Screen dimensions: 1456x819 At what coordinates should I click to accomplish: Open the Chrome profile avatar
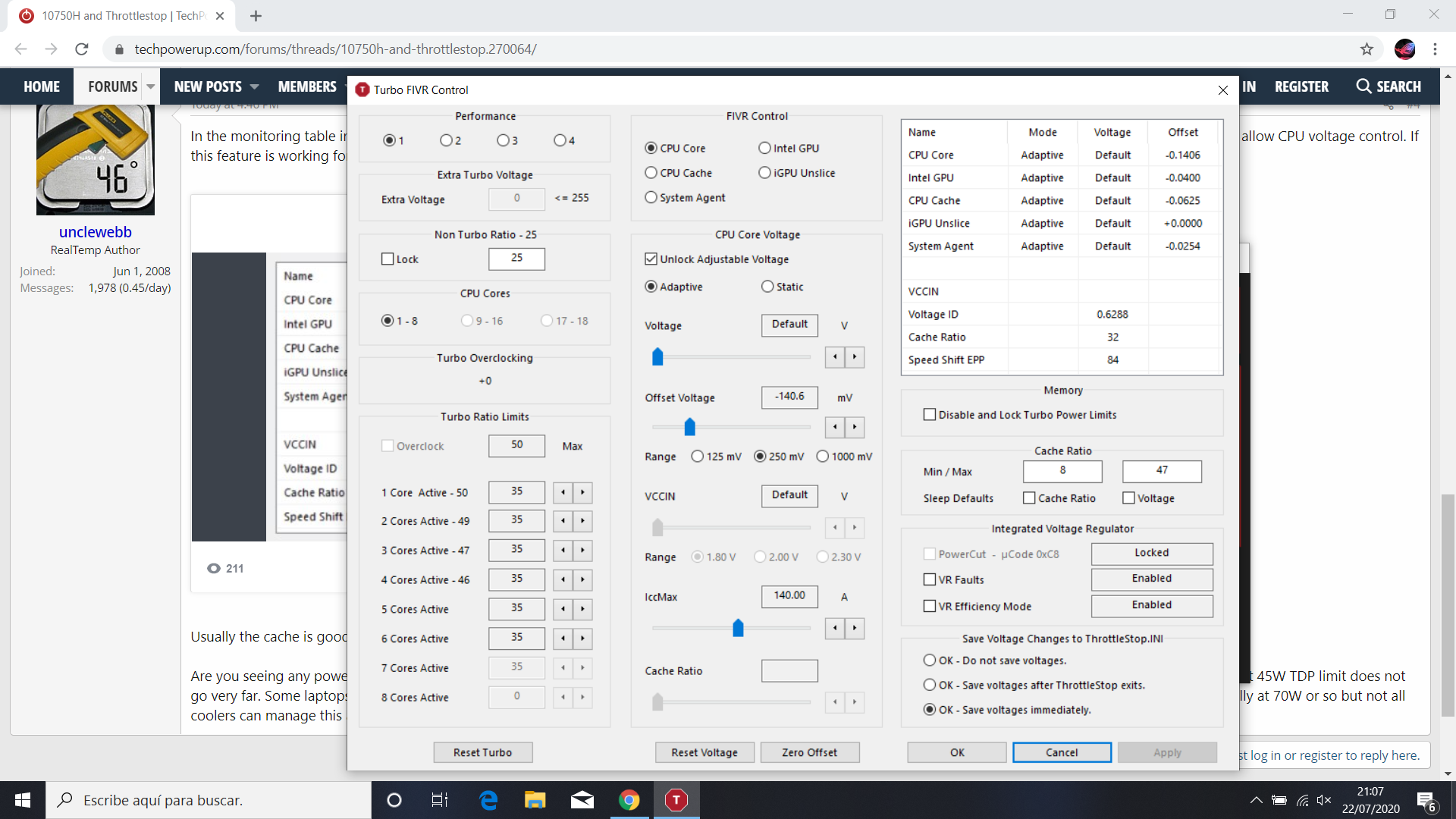point(1404,49)
